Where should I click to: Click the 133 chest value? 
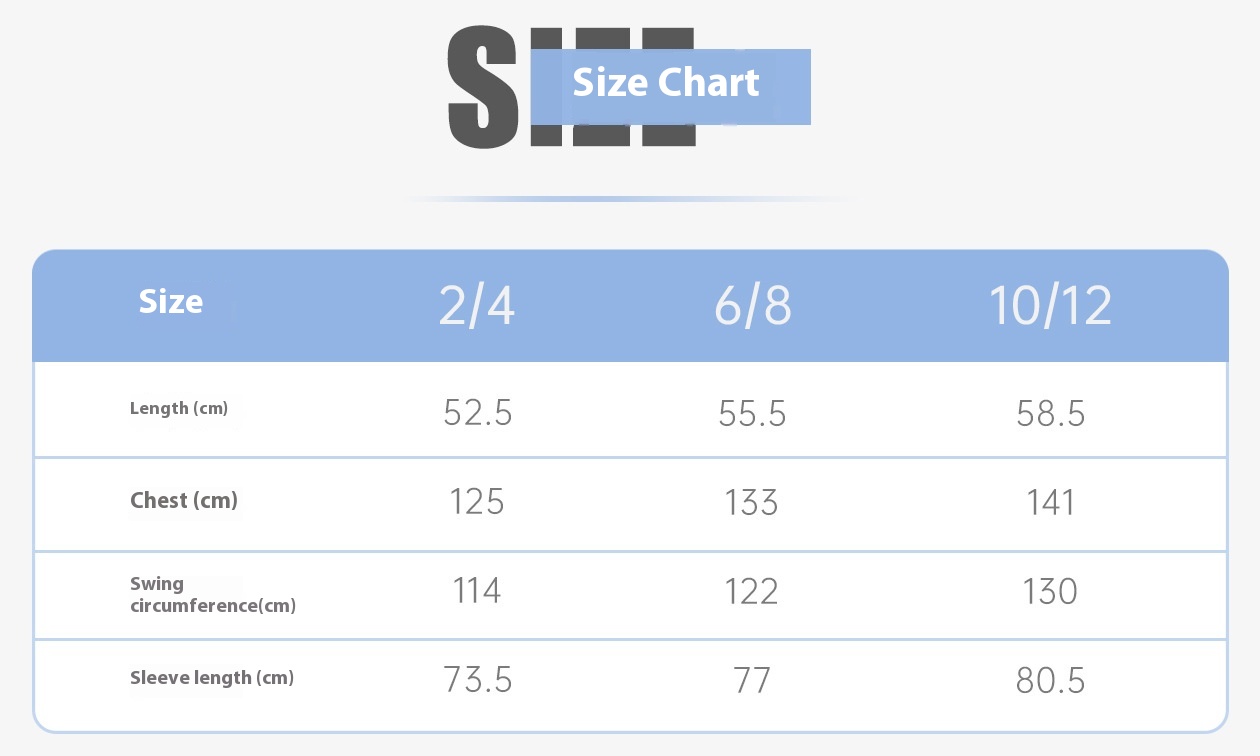(752, 501)
